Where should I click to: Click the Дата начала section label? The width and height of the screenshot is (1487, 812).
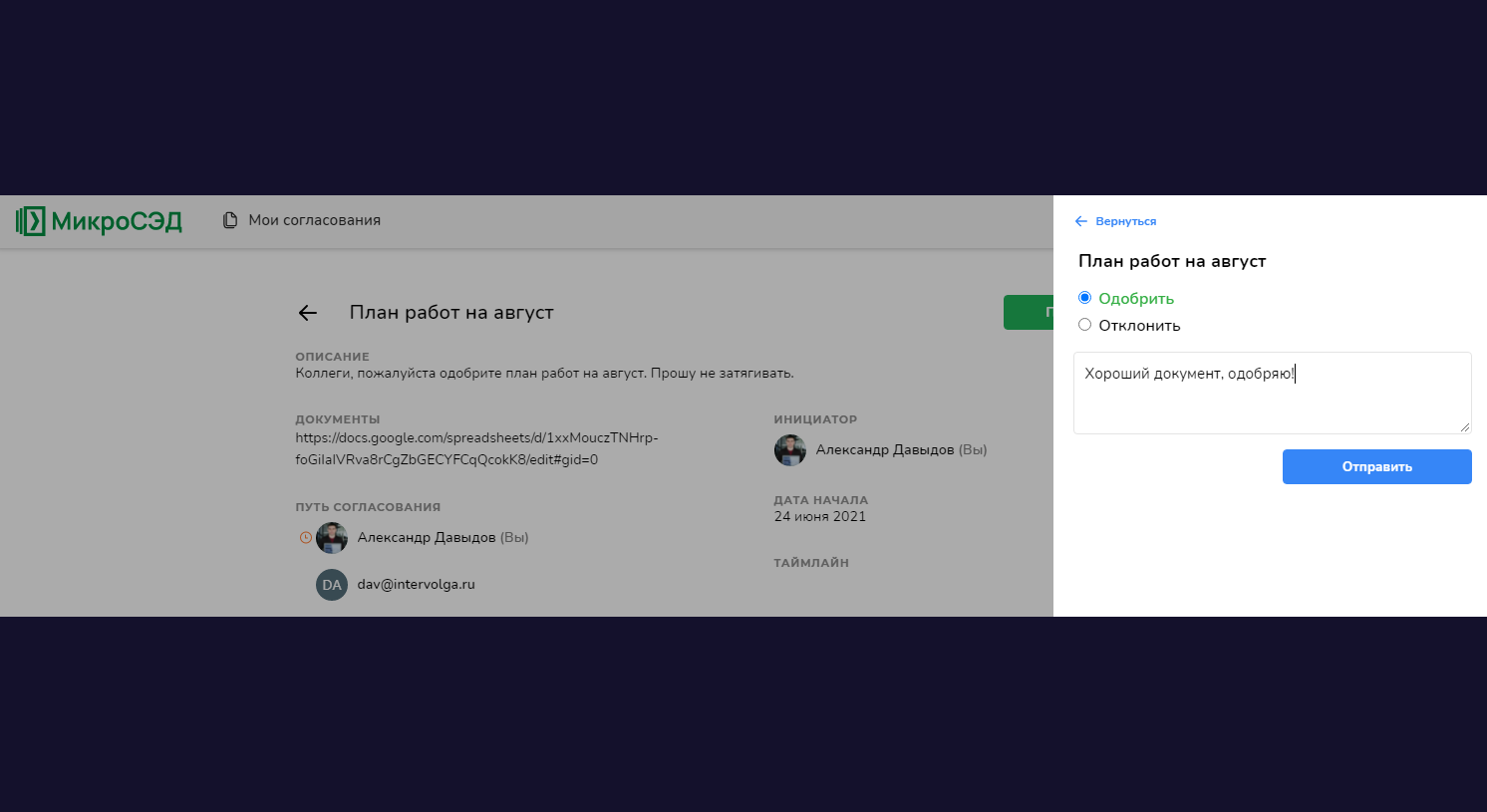(x=821, y=500)
